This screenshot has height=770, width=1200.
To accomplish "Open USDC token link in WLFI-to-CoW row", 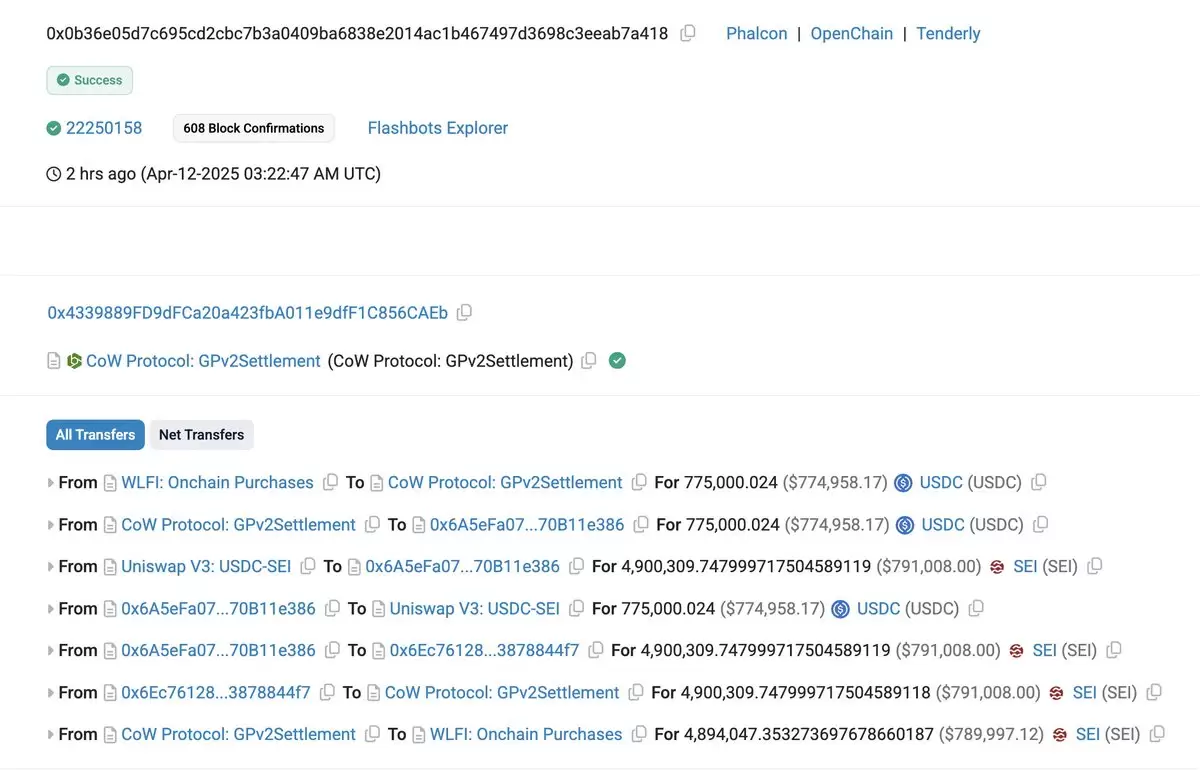I will [941, 482].
